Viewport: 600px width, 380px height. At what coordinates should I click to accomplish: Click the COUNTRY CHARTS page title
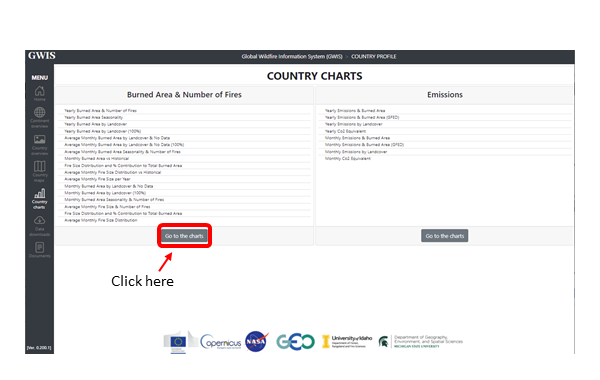click(x=314, y=76)
